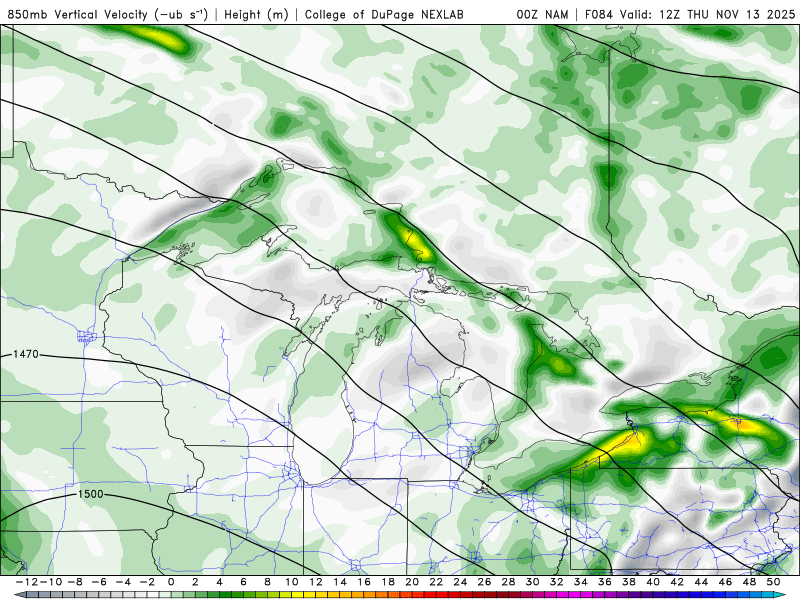This screenshot has height=600, width=800.
Task: Click the F084 forecast hour text
Action: (x=599, y=14)
